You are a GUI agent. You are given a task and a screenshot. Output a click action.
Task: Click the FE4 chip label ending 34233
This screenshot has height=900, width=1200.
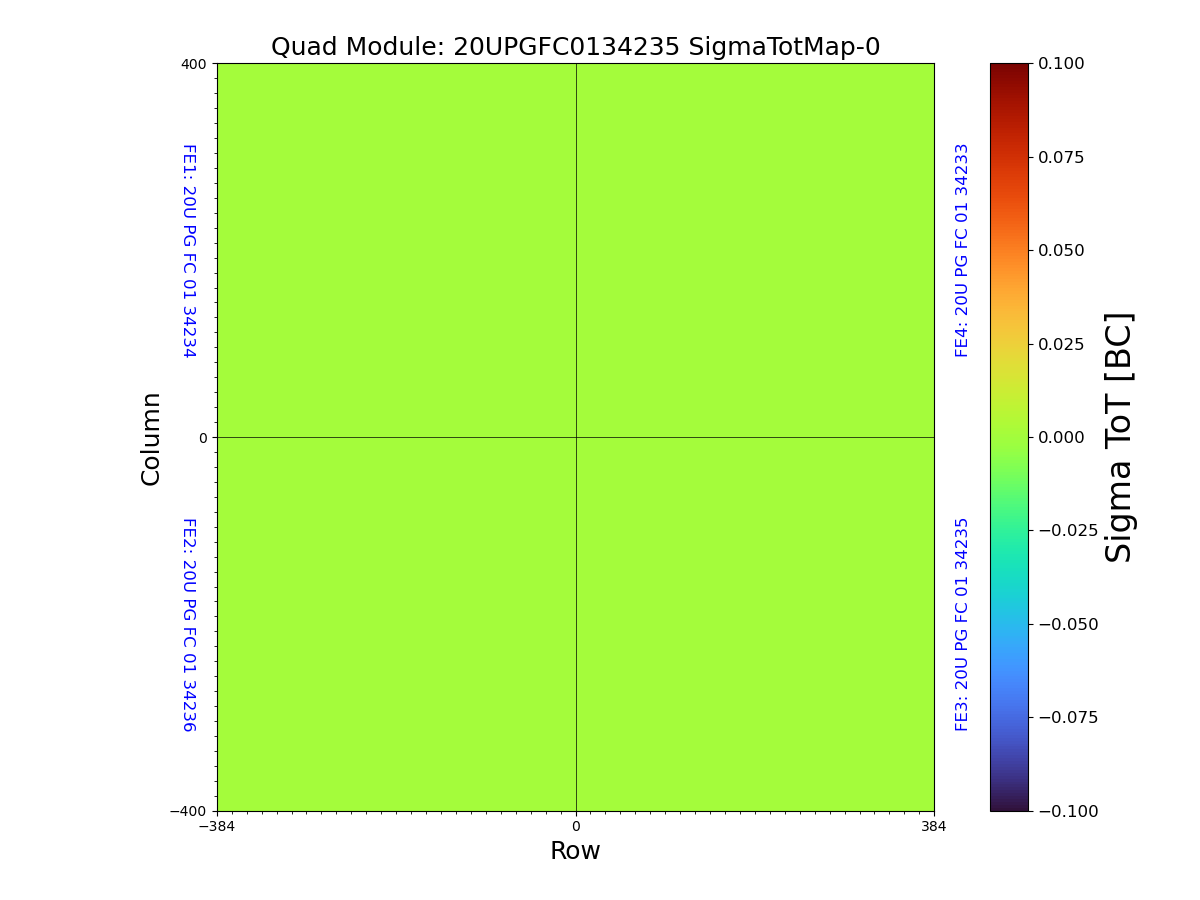(x=962, y=250)
